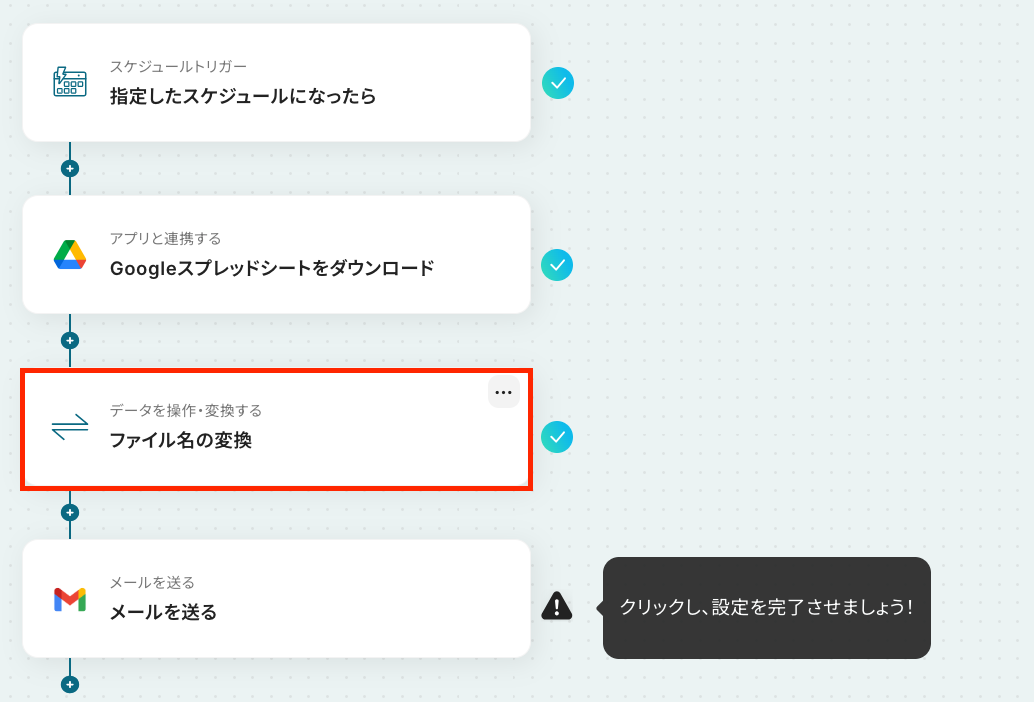Add a step below the Google Drive card
Viewport: 1034px width, 702px height.
(x=70, y=341)
